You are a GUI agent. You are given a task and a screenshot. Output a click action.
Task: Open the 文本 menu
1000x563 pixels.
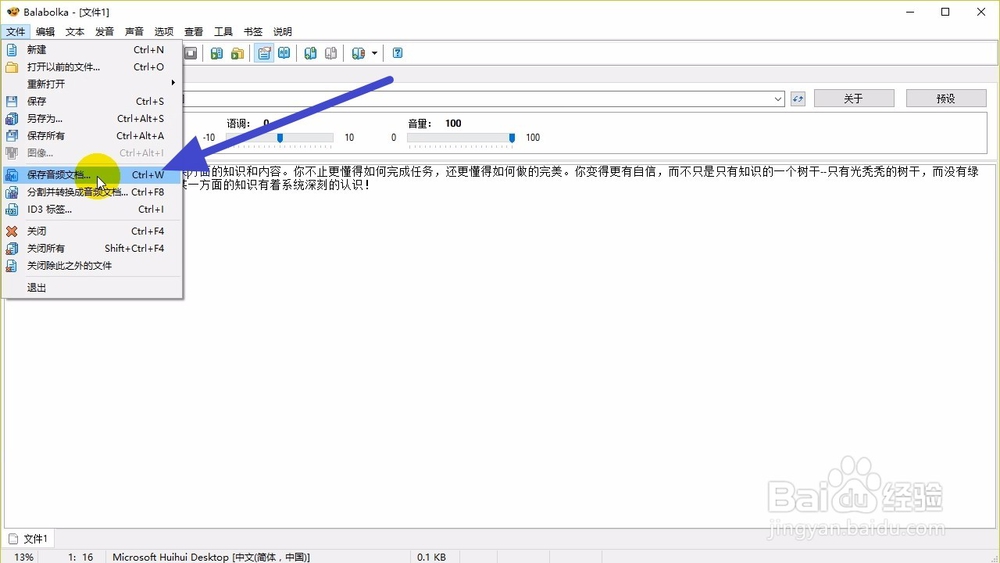pos(75,31)
